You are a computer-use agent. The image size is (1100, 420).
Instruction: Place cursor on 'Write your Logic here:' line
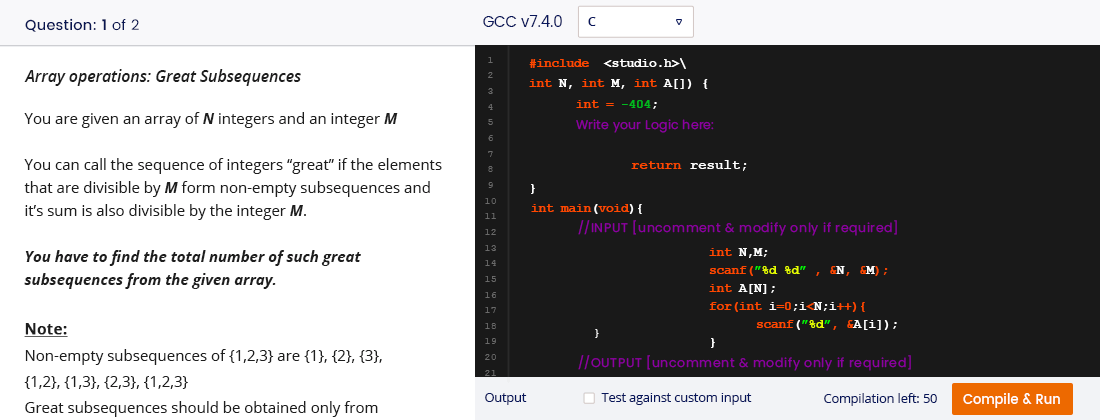pyautogui.click(x=645, y=125)
